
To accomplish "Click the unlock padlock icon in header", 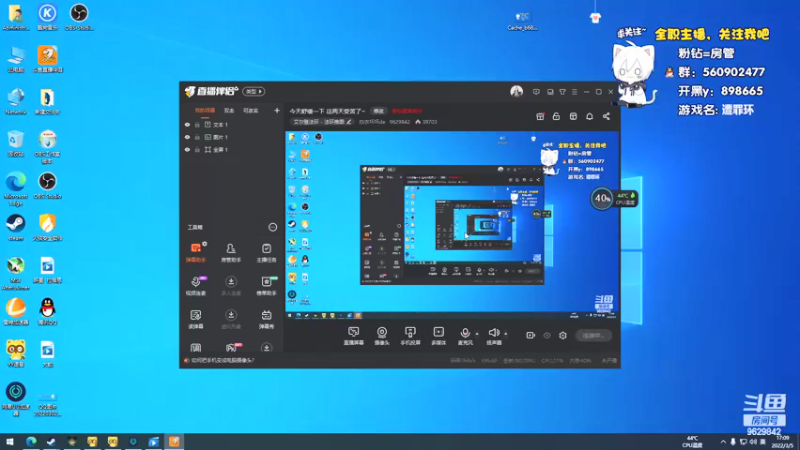I will point(556,116).
